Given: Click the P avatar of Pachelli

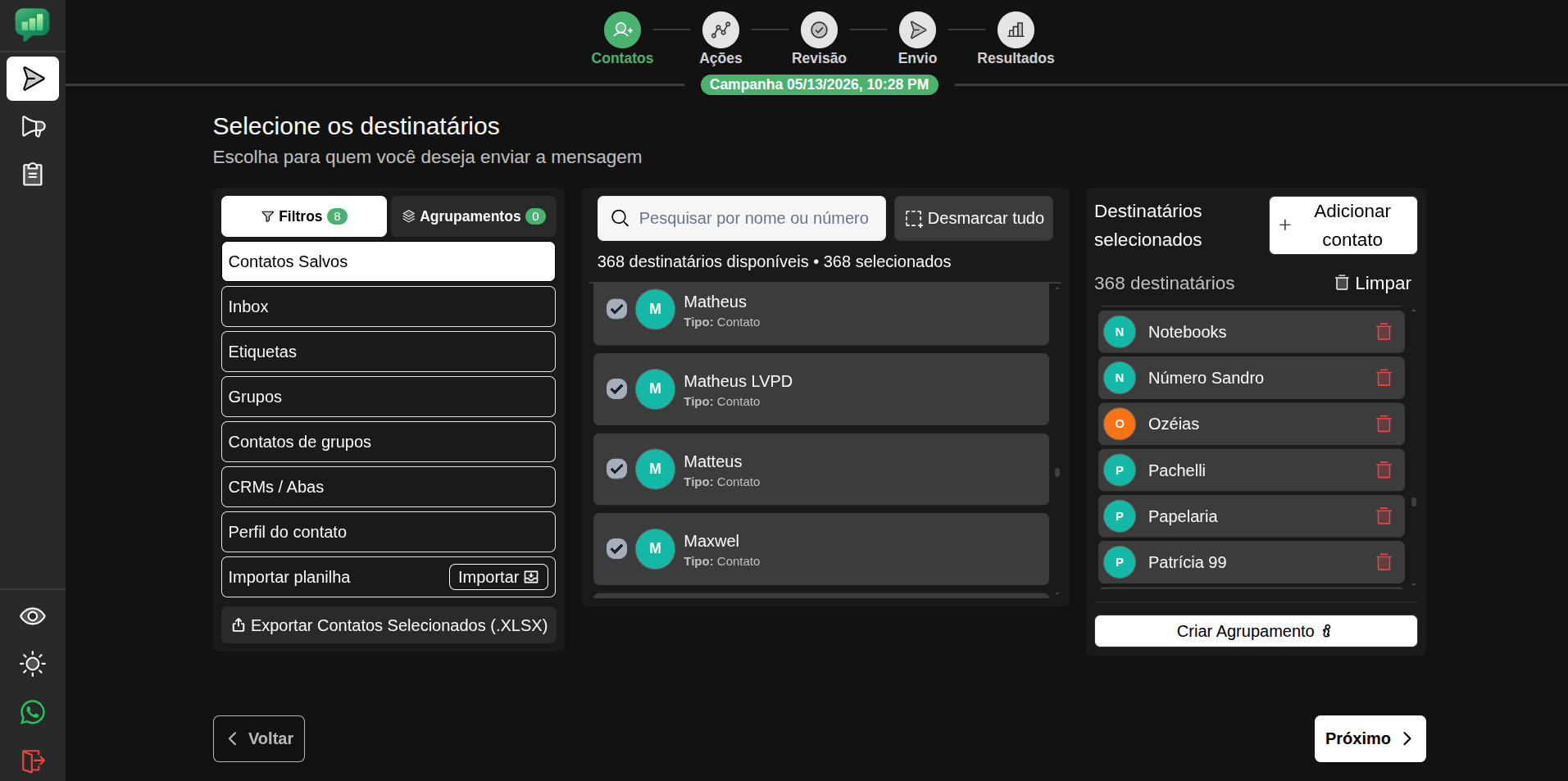Looking at the screenshot, I should coord(1119,470).
